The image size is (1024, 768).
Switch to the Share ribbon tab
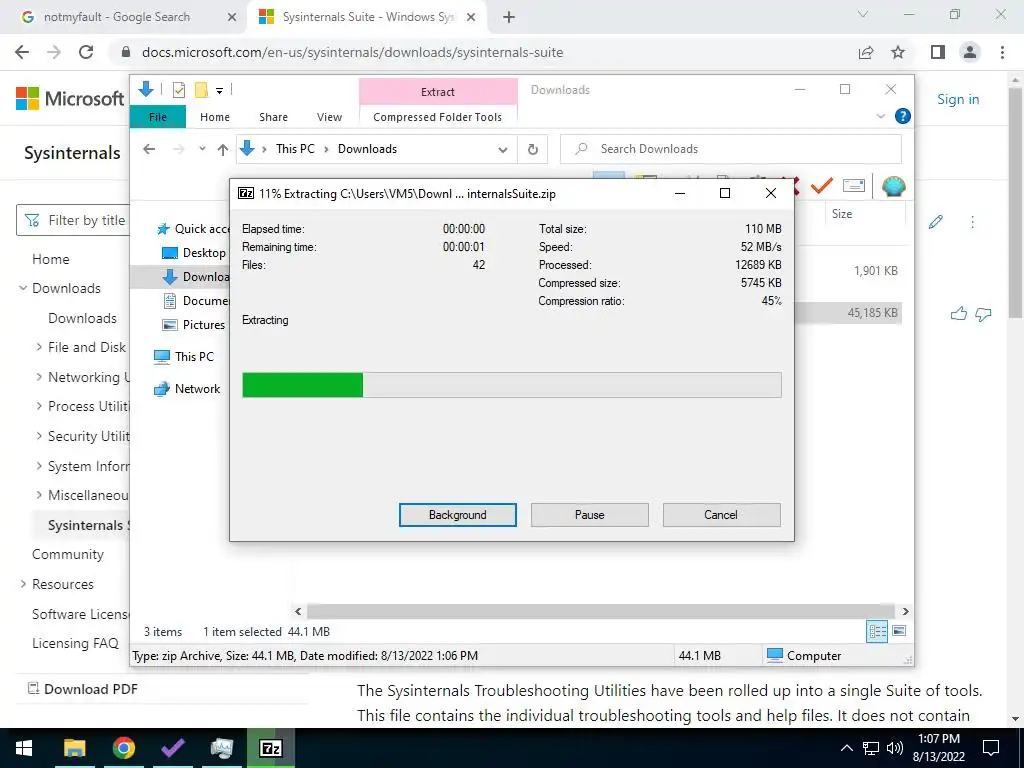point(273,117)
